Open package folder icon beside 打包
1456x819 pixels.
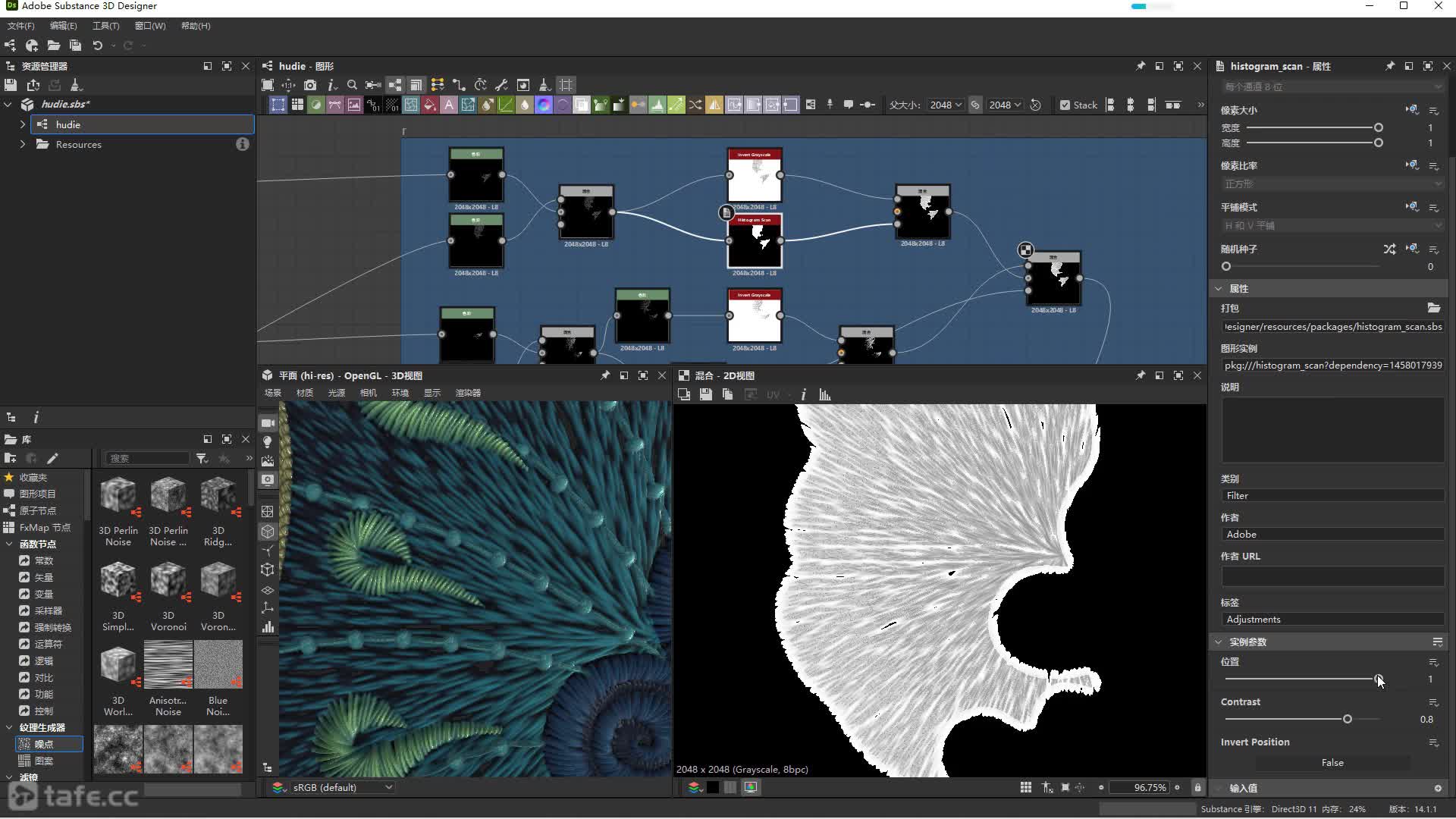[x=1433, y=308]
